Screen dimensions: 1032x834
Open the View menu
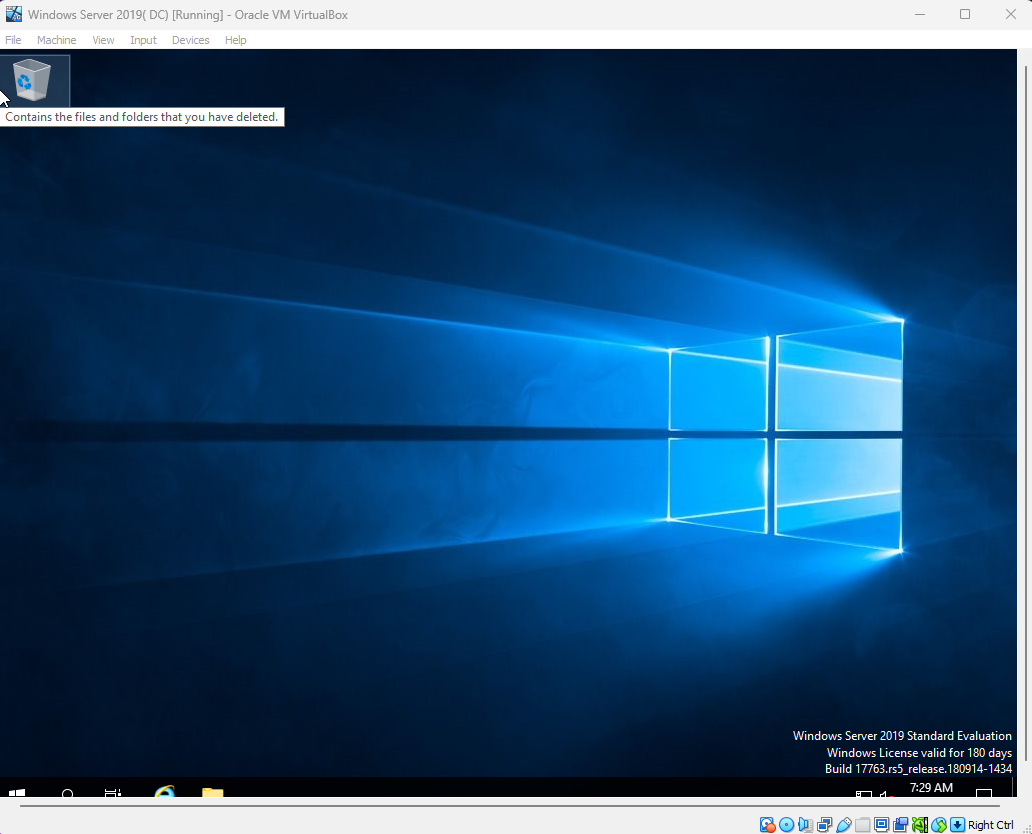[x=103, y=40]
